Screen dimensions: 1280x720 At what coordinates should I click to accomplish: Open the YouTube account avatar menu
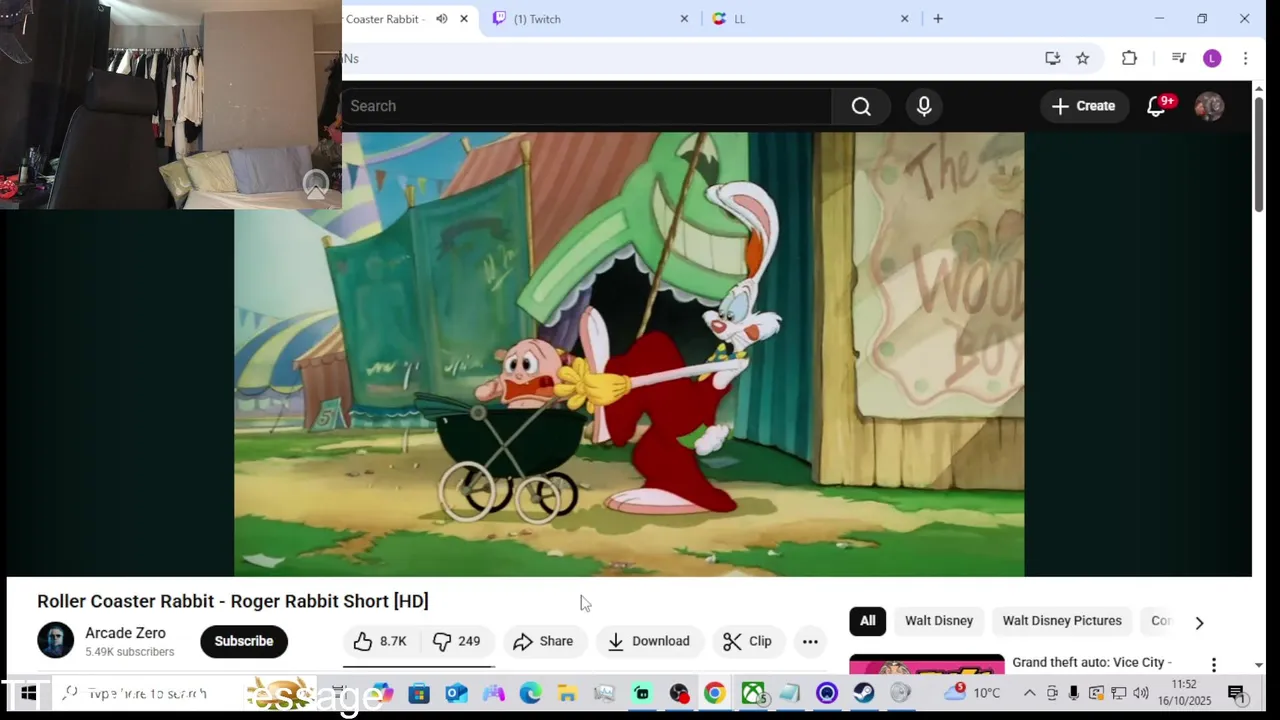[1209, 106]
